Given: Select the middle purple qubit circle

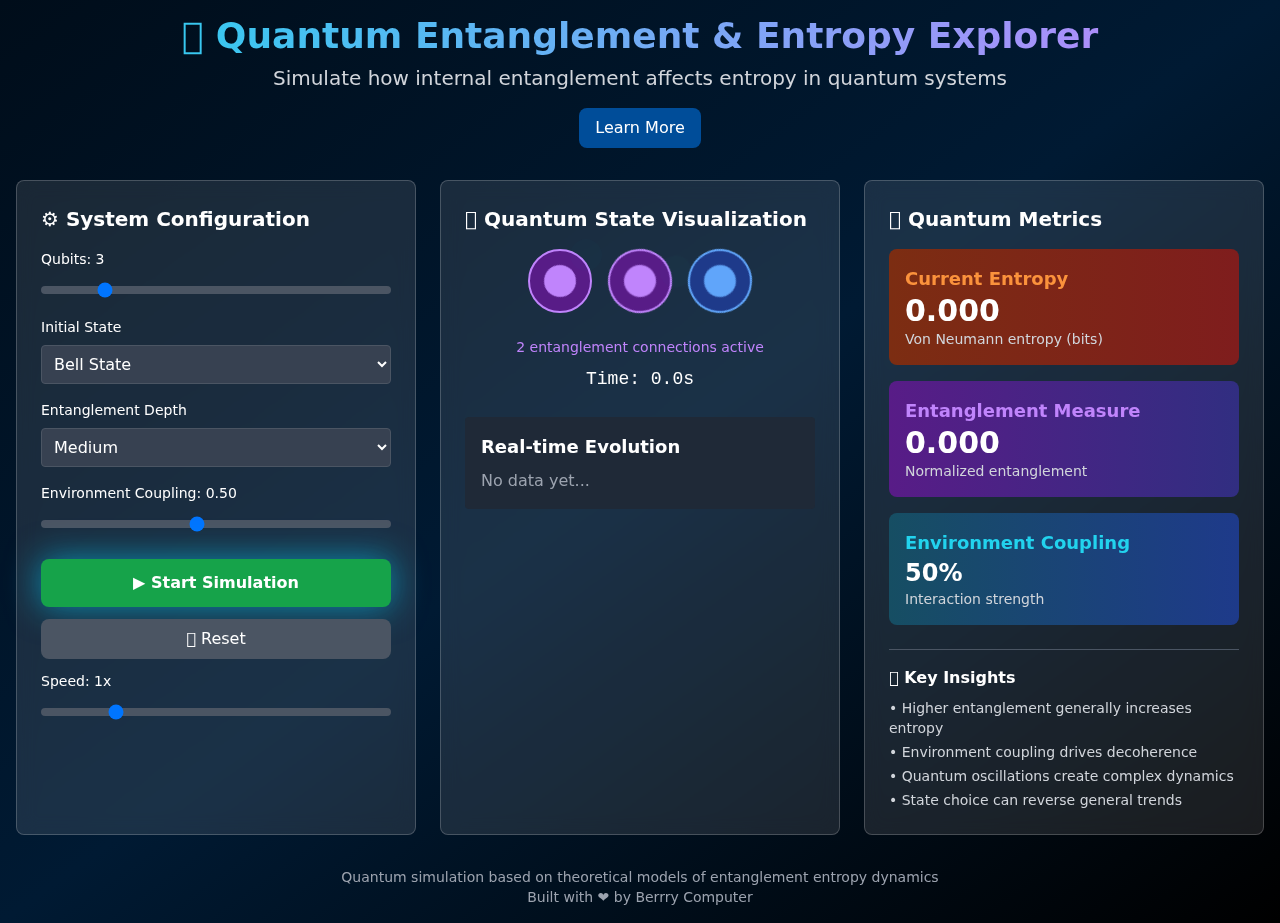Looking at the screenshot, I should [x=640, y=281].
